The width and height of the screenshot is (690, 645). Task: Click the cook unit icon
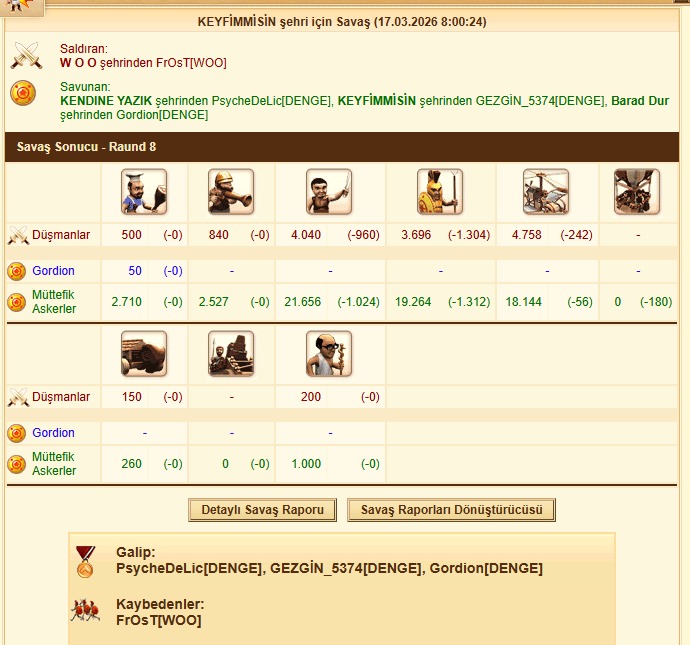pyautogui.click(x=144, y=192)
